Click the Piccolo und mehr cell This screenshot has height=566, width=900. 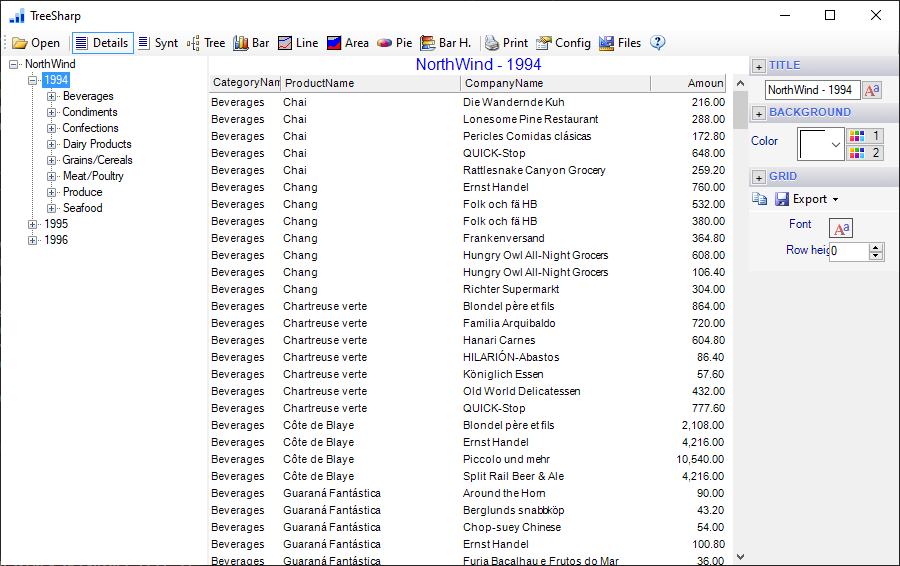tap(506, 459)
